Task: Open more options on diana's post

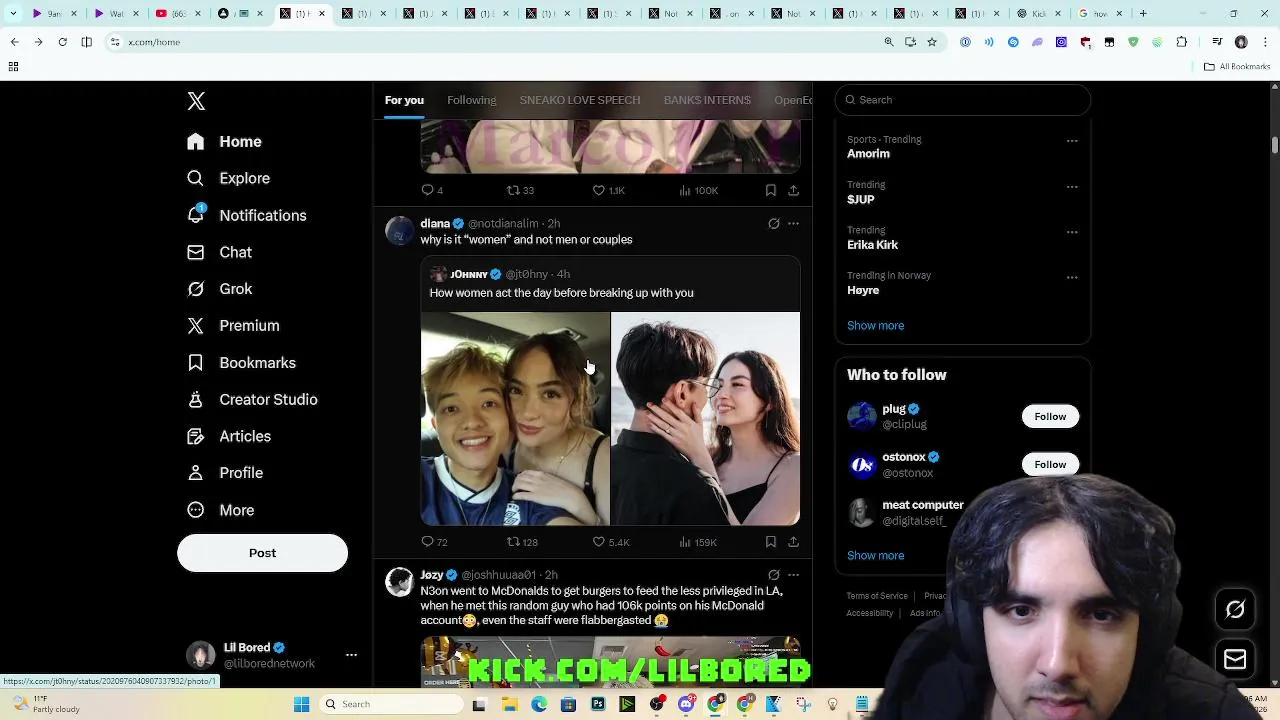Action: click(x=793, y=224)
